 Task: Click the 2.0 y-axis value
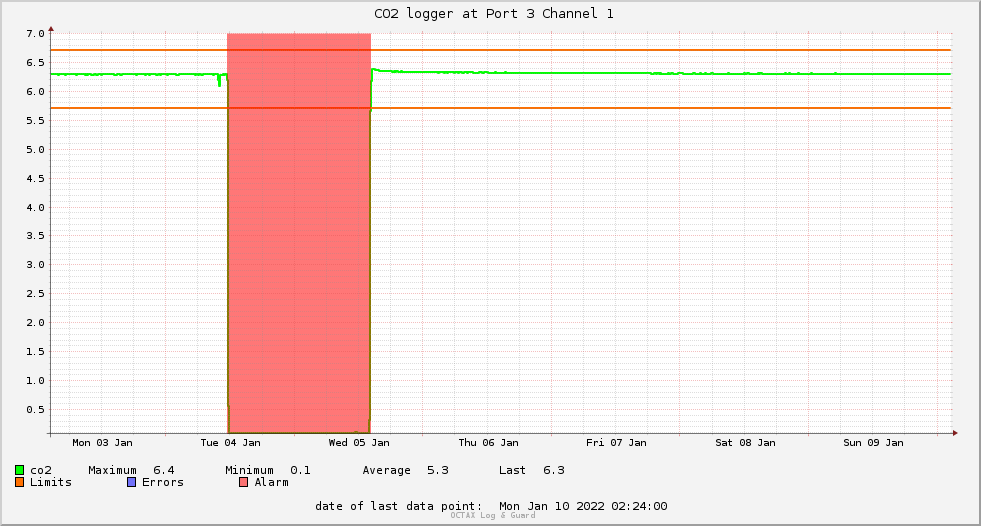pos(36,323)
